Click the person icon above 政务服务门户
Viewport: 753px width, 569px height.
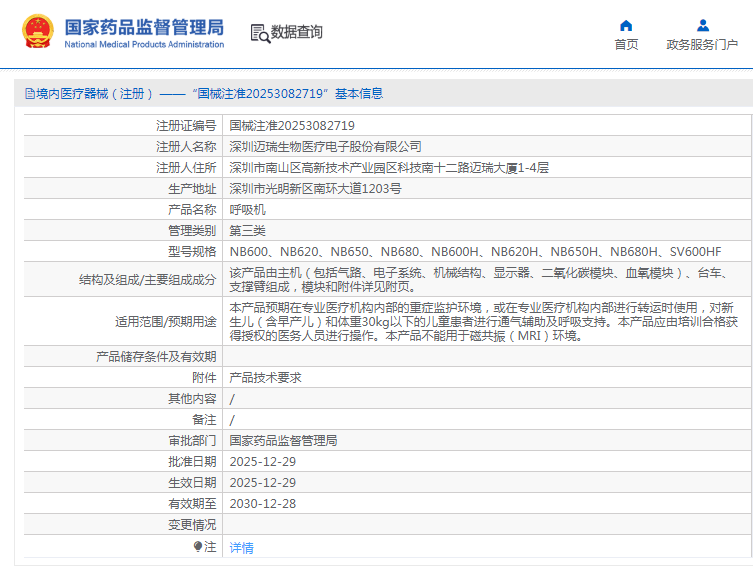coord(702,25)
